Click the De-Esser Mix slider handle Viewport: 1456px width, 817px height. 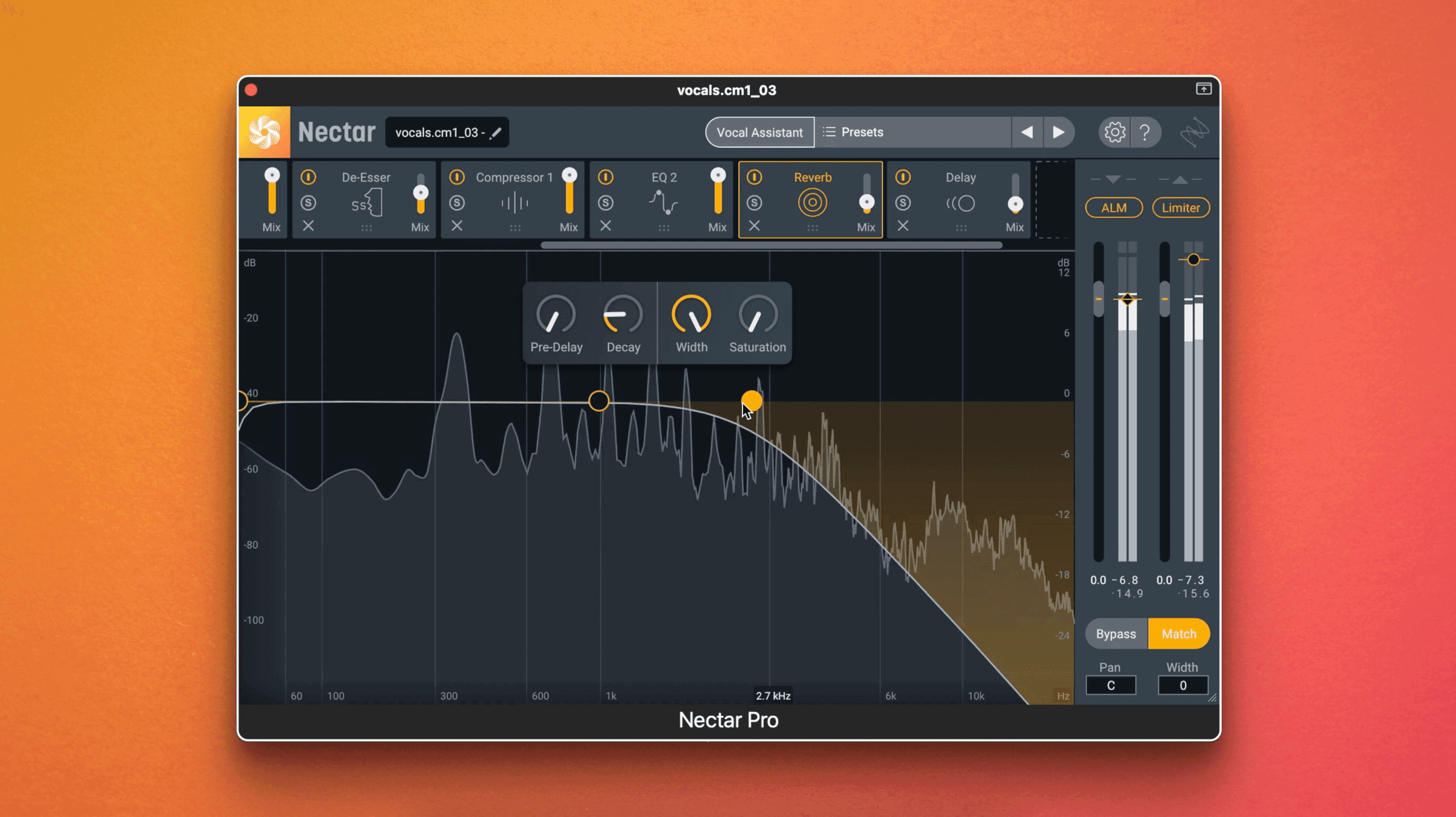(420, 193)
